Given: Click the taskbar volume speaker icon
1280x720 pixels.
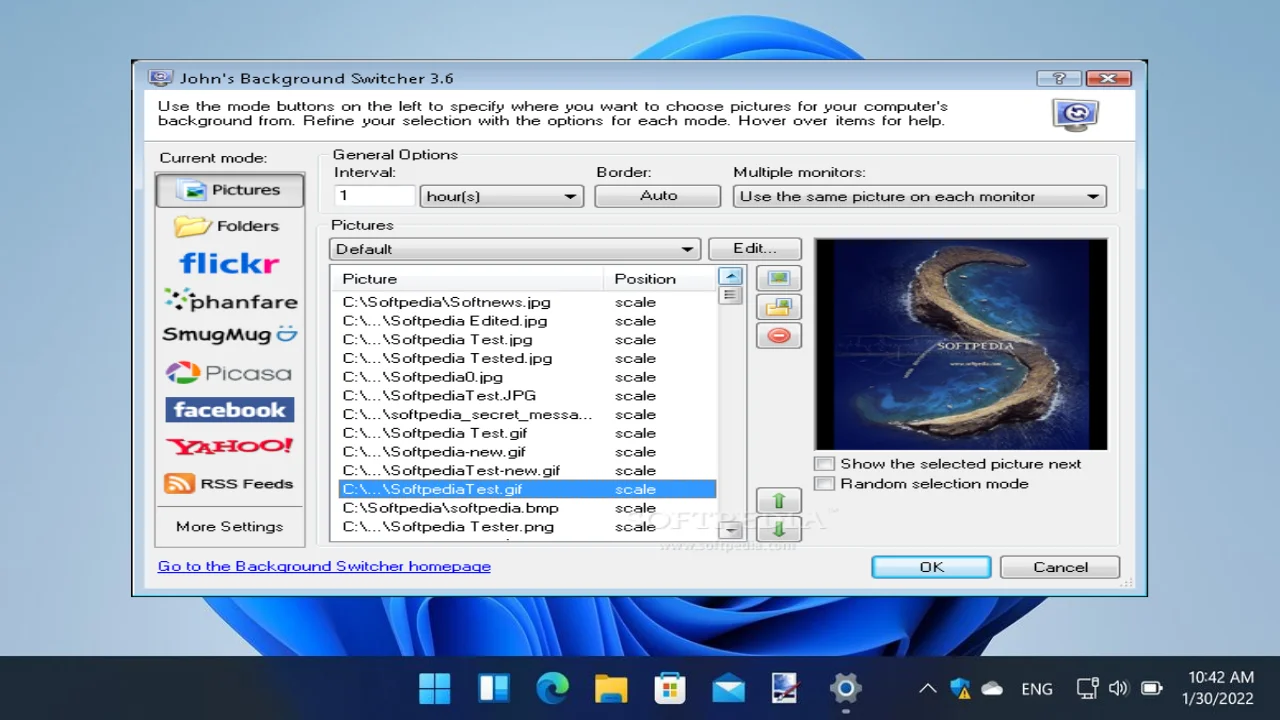Looking at the screenshot, I should tap(1119, 688).
